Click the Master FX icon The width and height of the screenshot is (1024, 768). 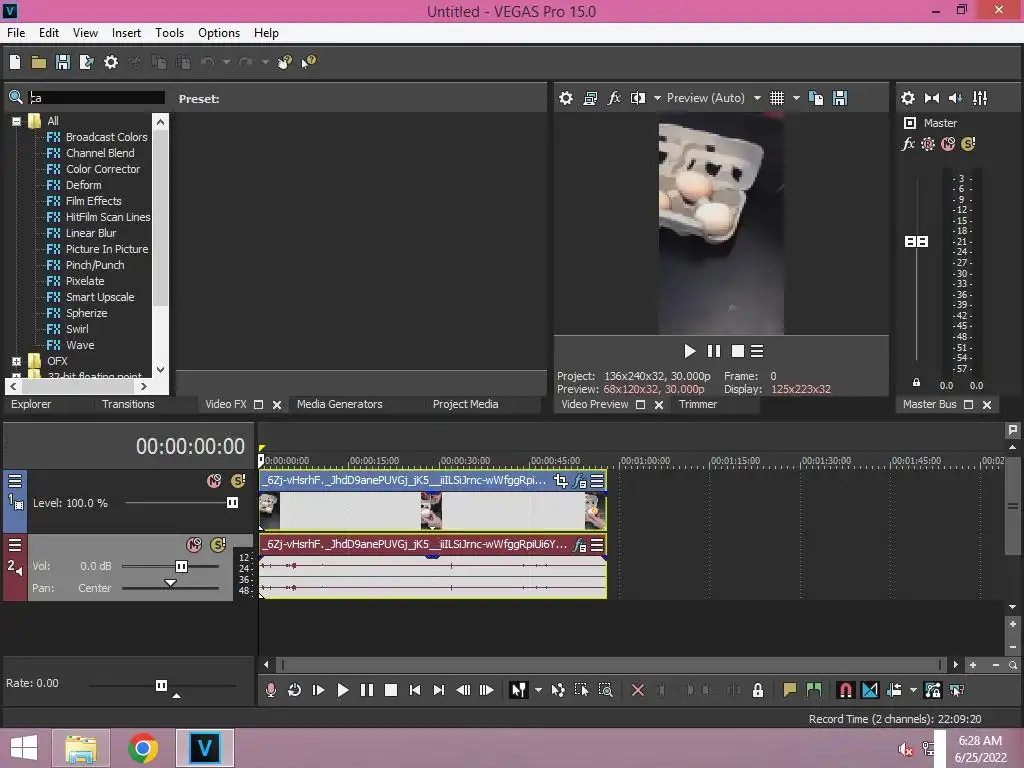pos(908,144)
